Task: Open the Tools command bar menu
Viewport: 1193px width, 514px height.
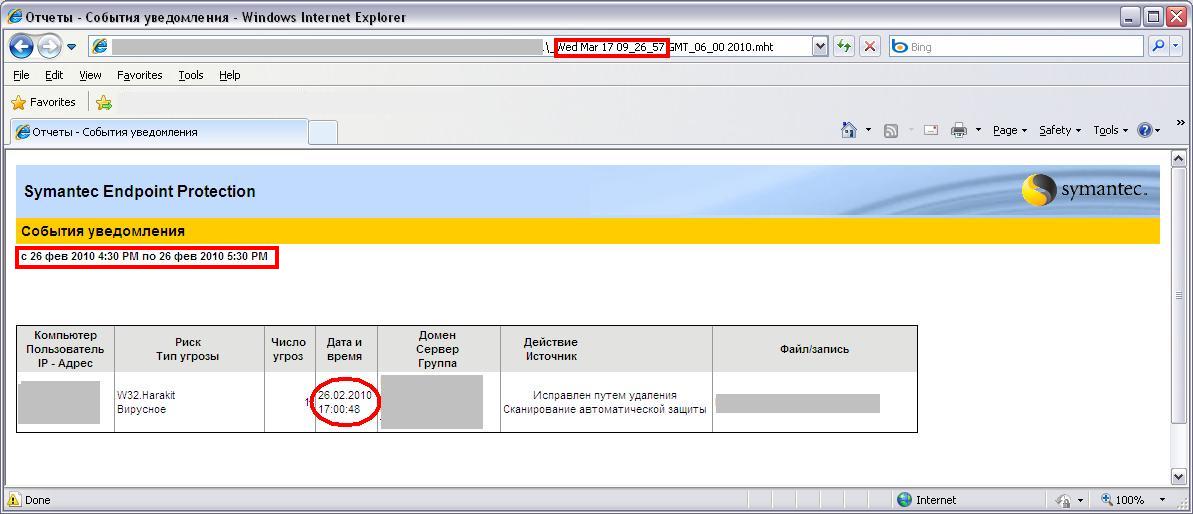Action: coord(1110,130)
